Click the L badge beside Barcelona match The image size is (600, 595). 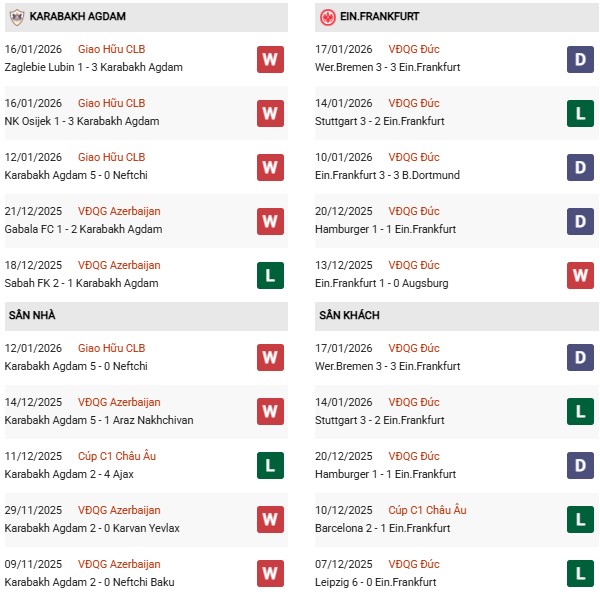[x=579, y=520]
